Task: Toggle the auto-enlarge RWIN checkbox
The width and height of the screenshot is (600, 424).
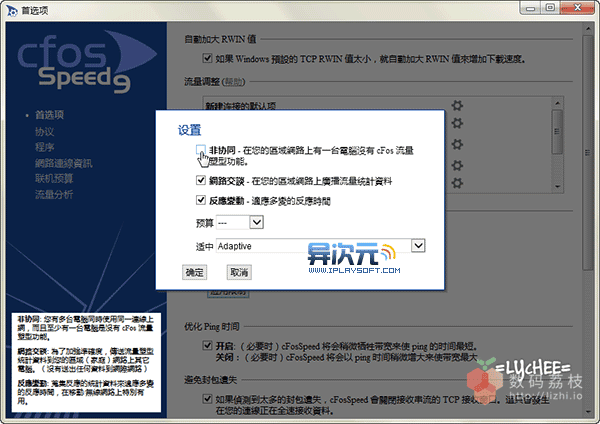Action: point(207,58)
